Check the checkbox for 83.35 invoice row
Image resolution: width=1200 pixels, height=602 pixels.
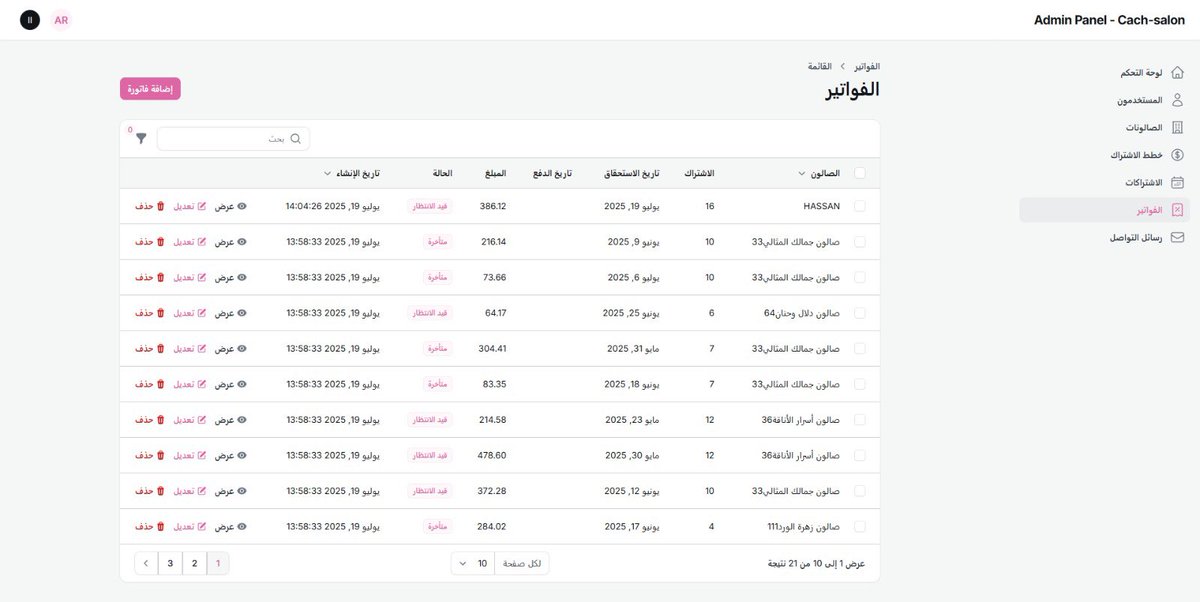860,384
